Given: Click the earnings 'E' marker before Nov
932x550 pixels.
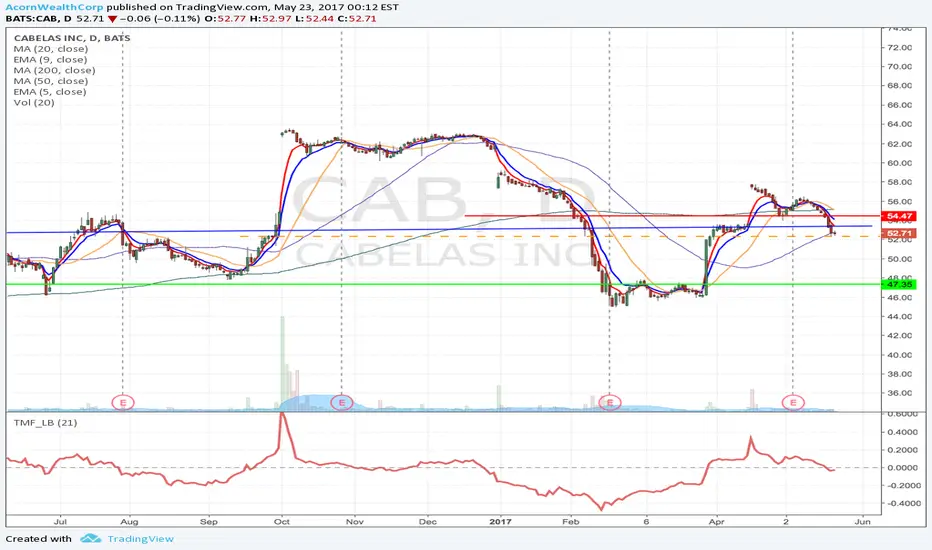Looking at the screenshot, I should (x=342, y=403).
